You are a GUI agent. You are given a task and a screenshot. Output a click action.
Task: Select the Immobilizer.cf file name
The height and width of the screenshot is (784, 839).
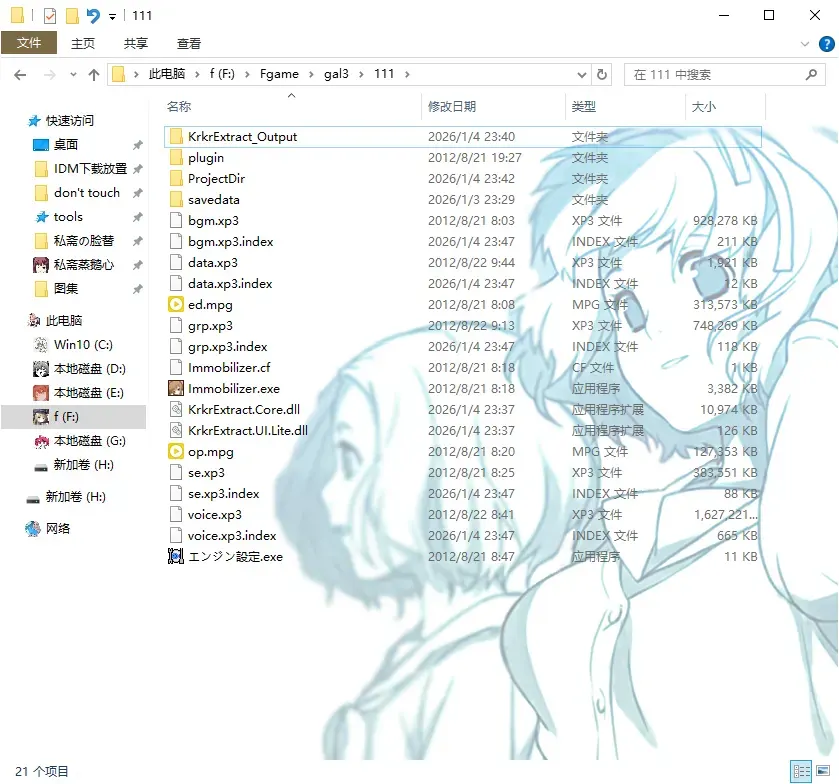coord(229,368)
